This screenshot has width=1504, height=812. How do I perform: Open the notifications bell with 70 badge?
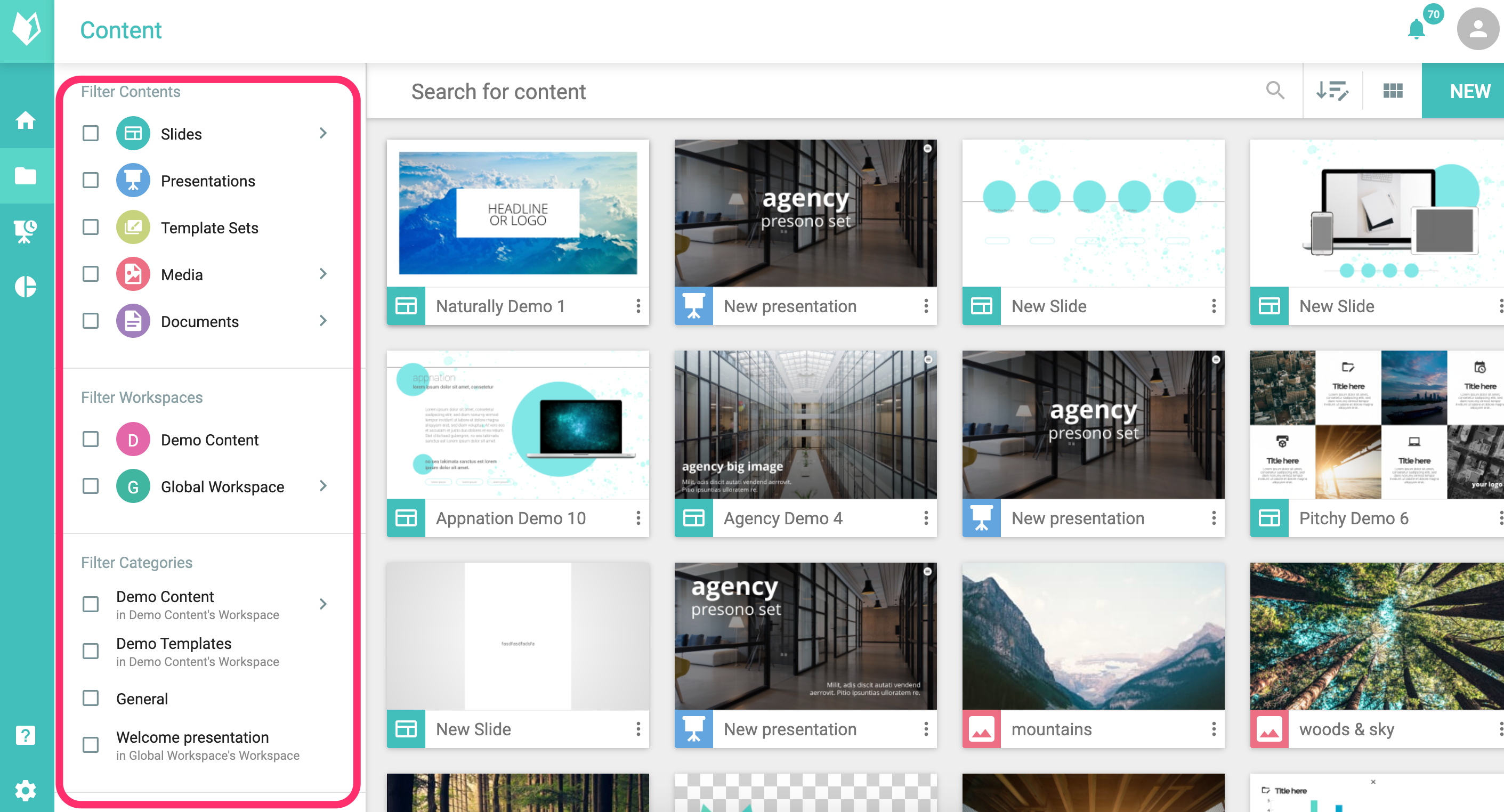coord(1417,29)
